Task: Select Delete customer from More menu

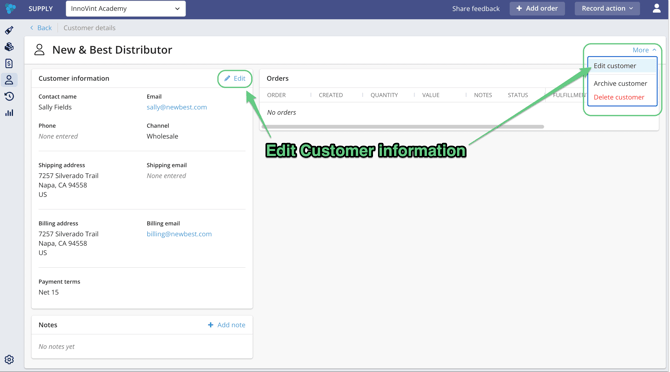Action: (x=619, y=97)
